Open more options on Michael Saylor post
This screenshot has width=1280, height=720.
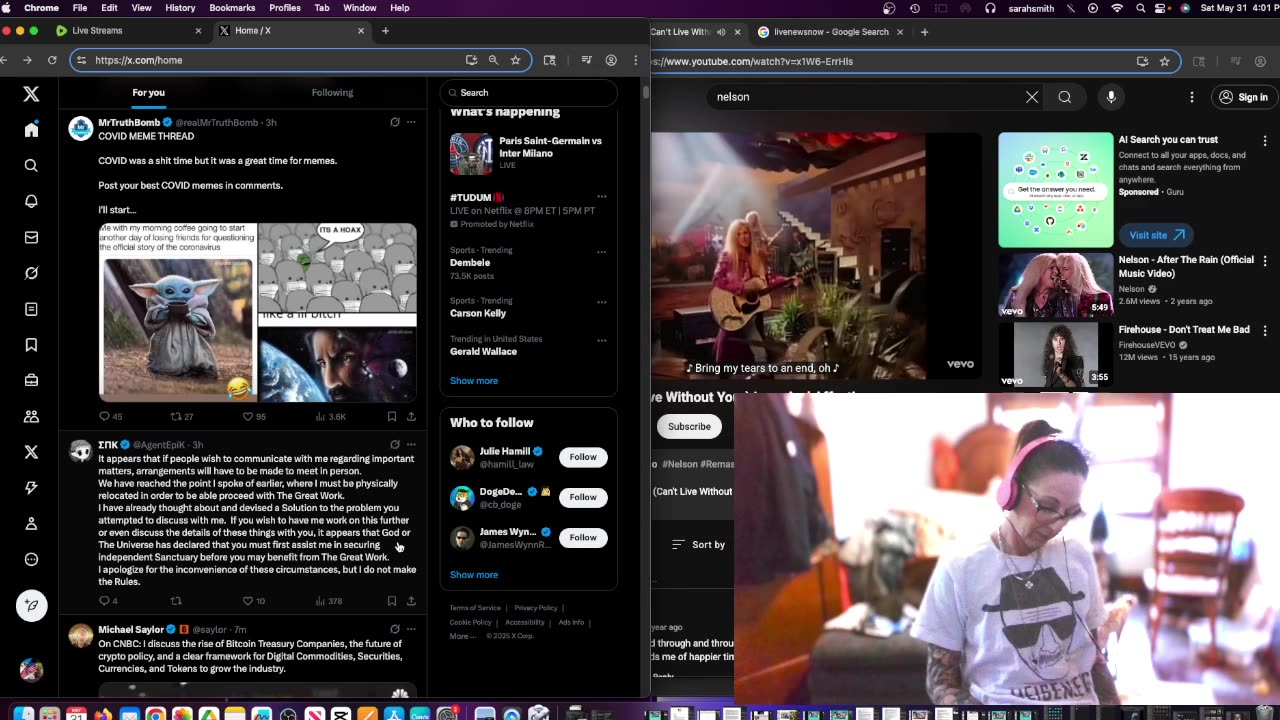[411, 629]
